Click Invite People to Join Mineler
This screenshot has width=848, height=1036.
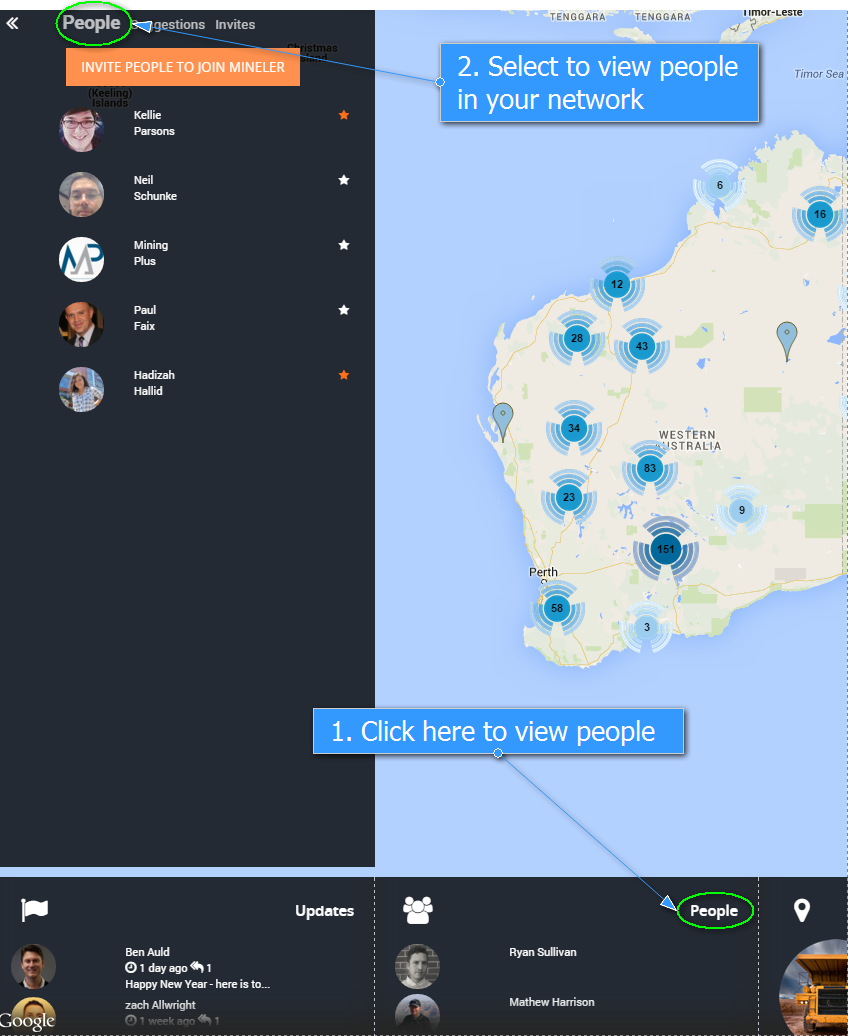tap(183, 67)
